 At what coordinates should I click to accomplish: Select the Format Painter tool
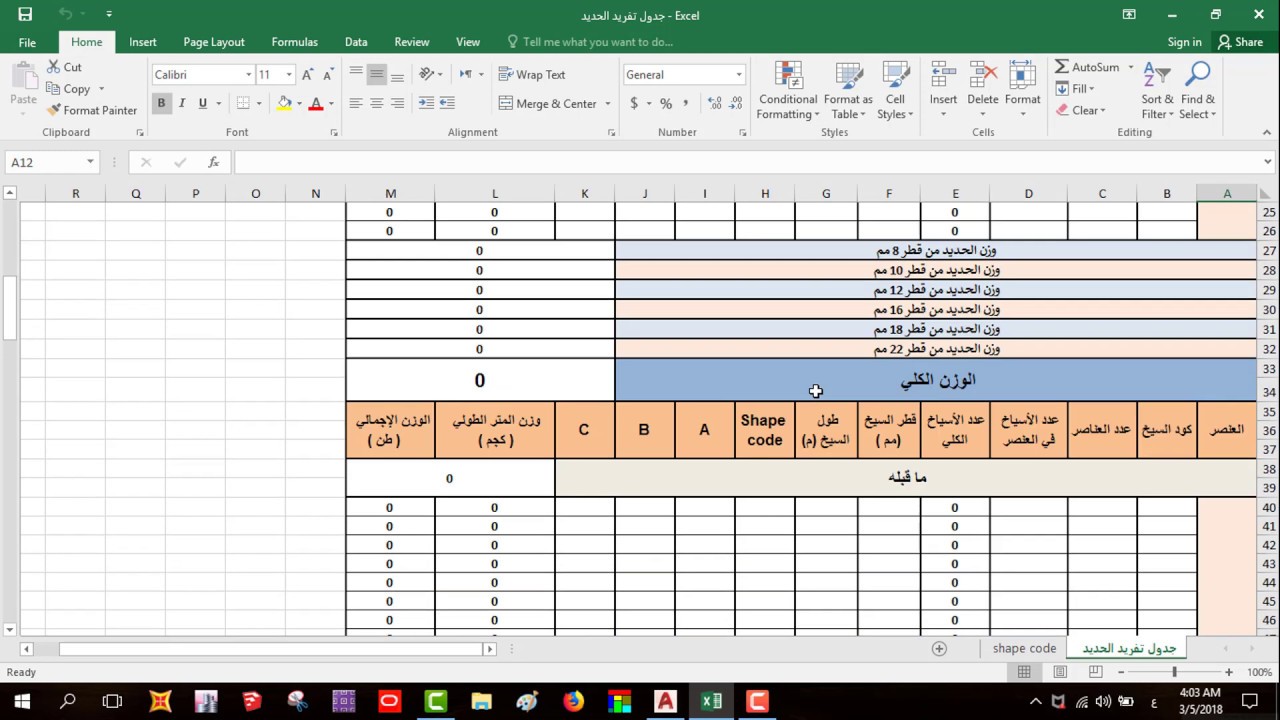click(92, 110)
